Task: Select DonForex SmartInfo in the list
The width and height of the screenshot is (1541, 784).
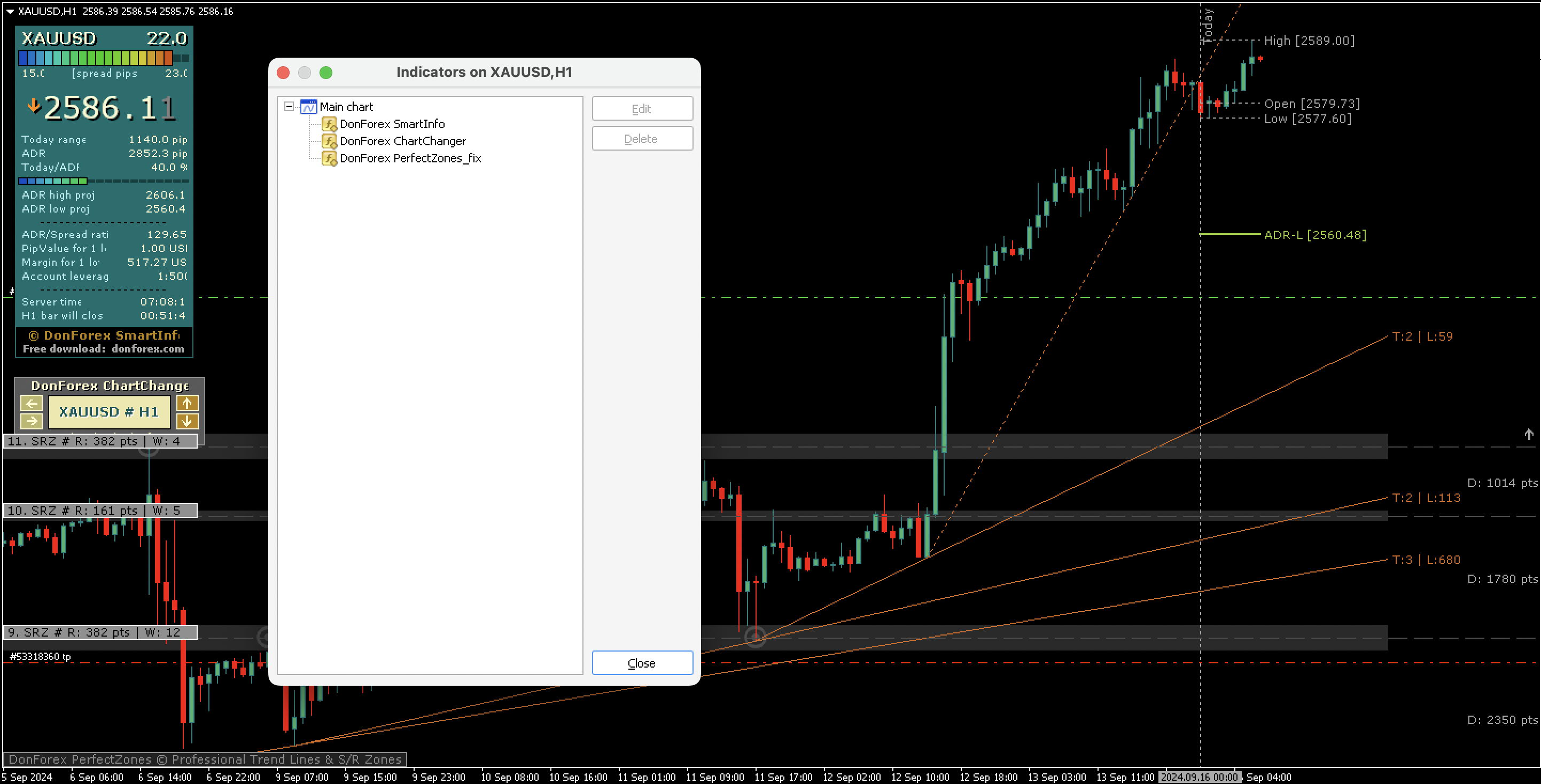Action: point(392,124)
